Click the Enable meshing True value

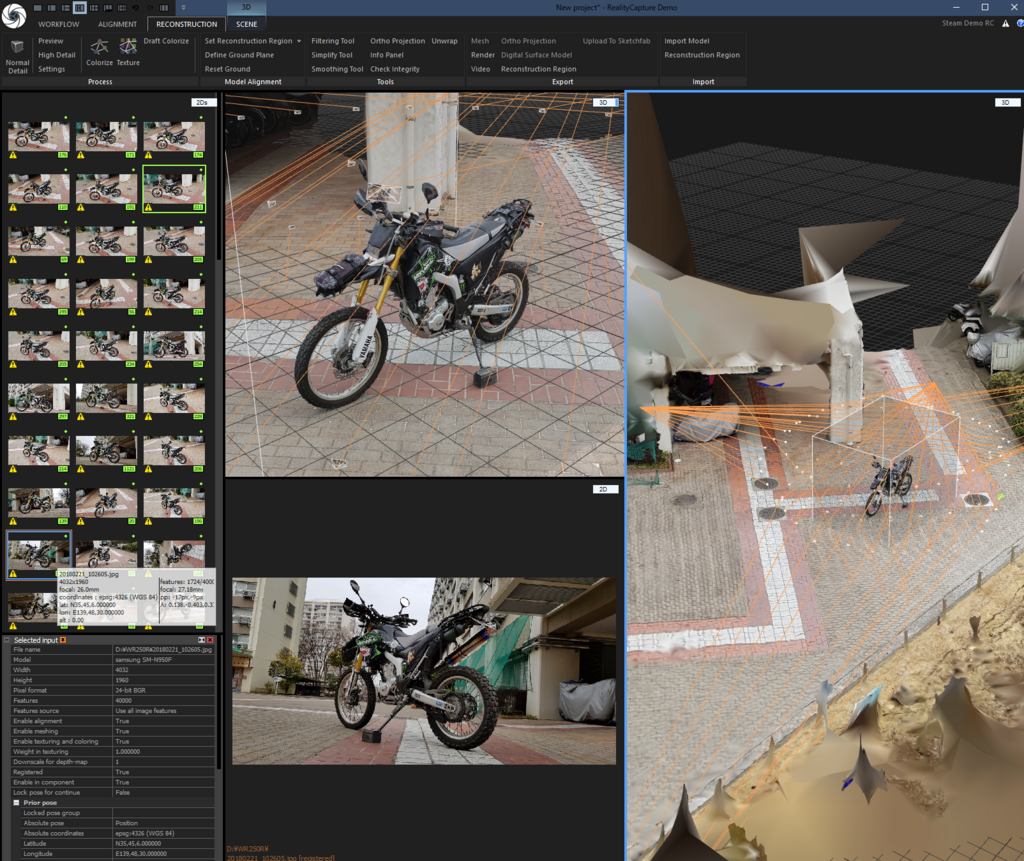pyautogui.click(x=164, y=731)
